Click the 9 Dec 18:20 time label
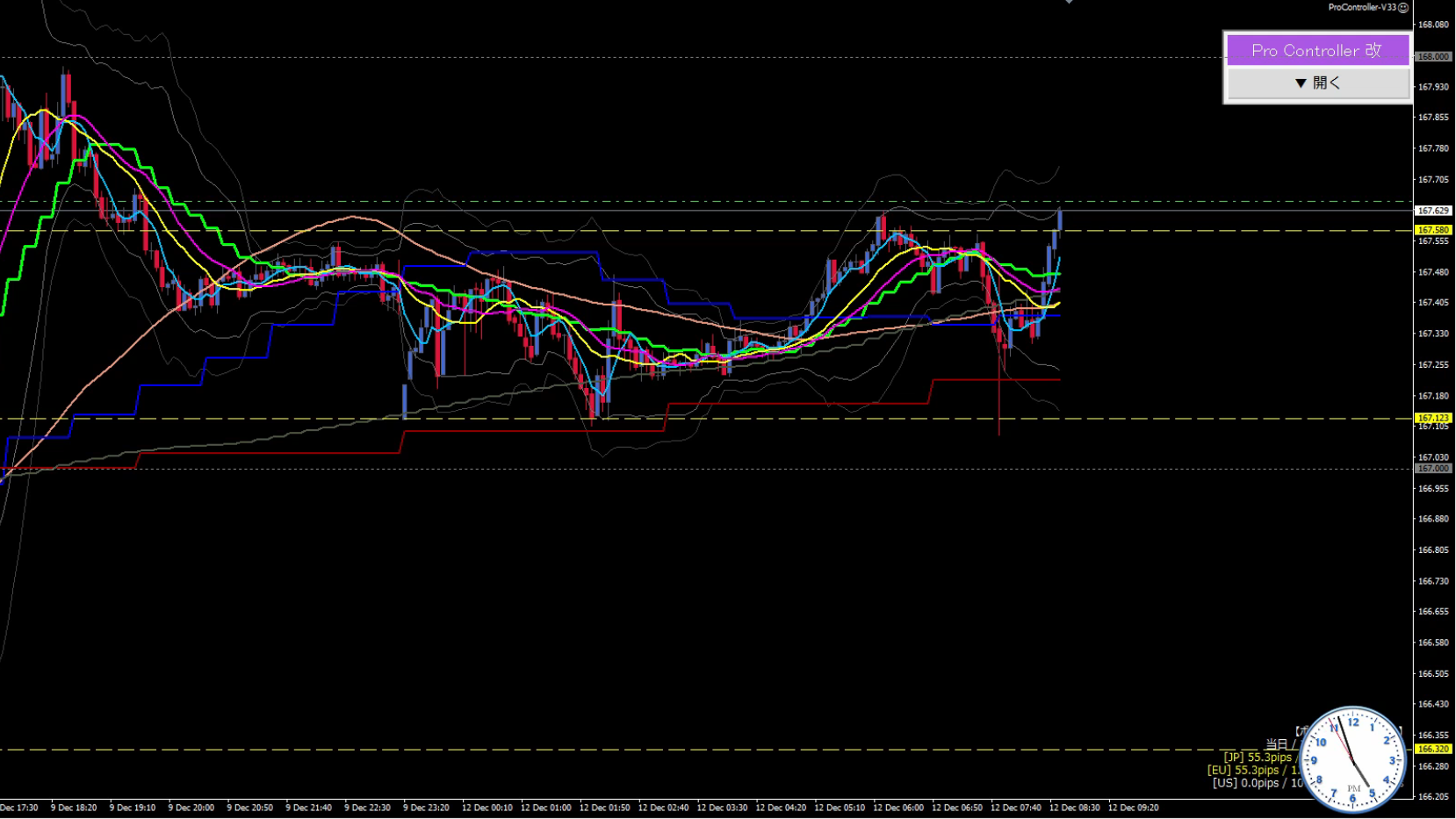Screen dimensions: 1456x819 point(74,808)
